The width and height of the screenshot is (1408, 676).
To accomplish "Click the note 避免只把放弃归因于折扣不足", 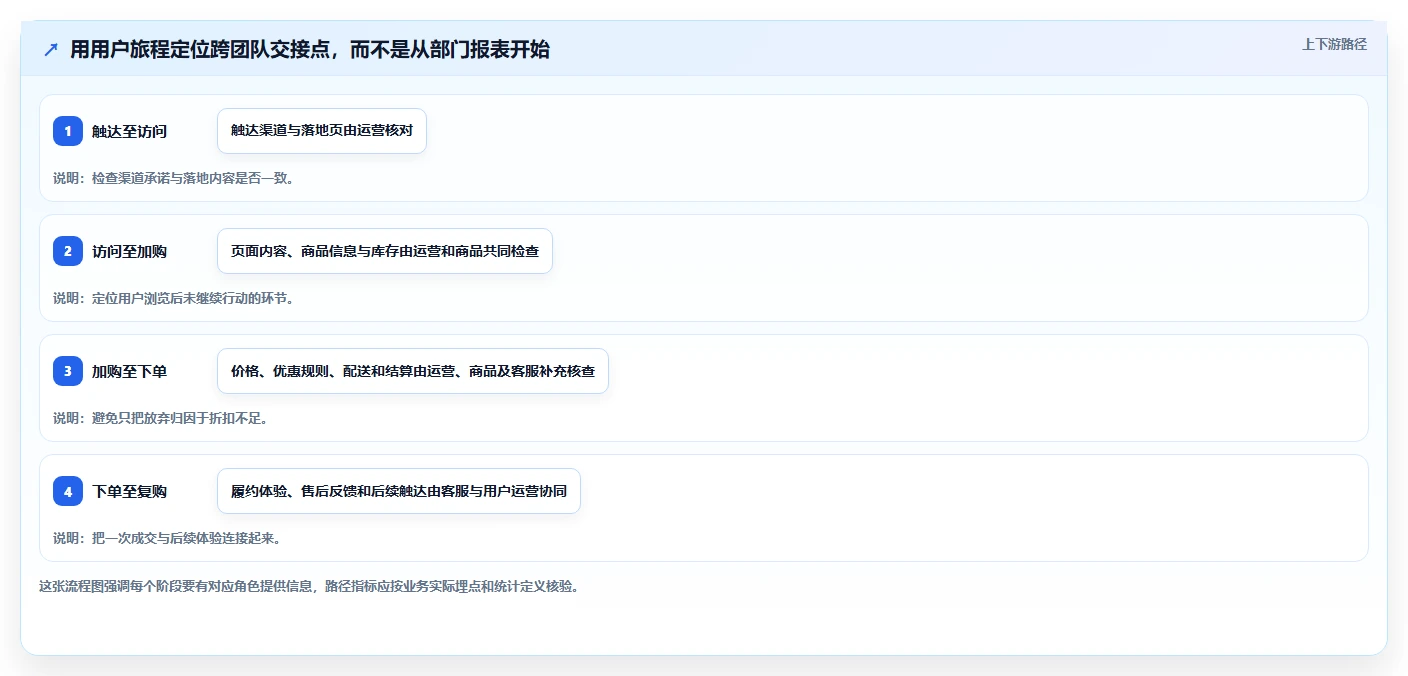I will [160, 418].
